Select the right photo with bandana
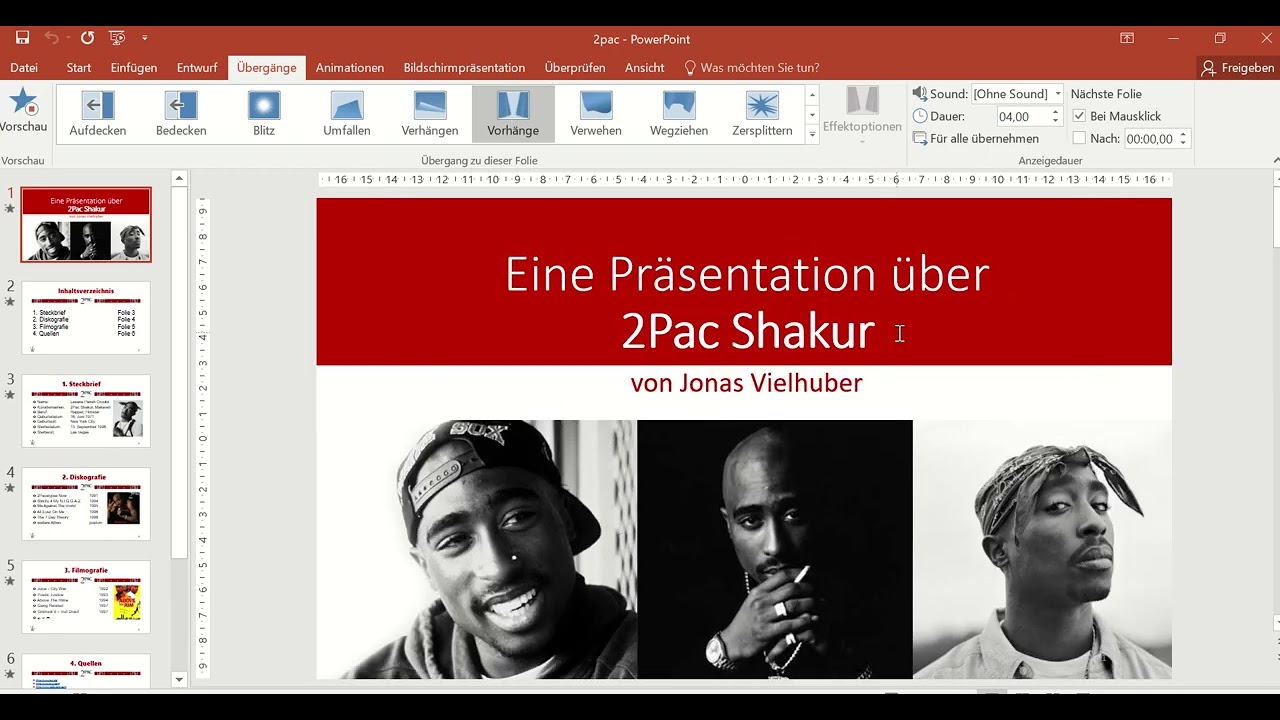Image resolution: width=1280 pixels, height=720 pixels. [x=1042, y=549]
